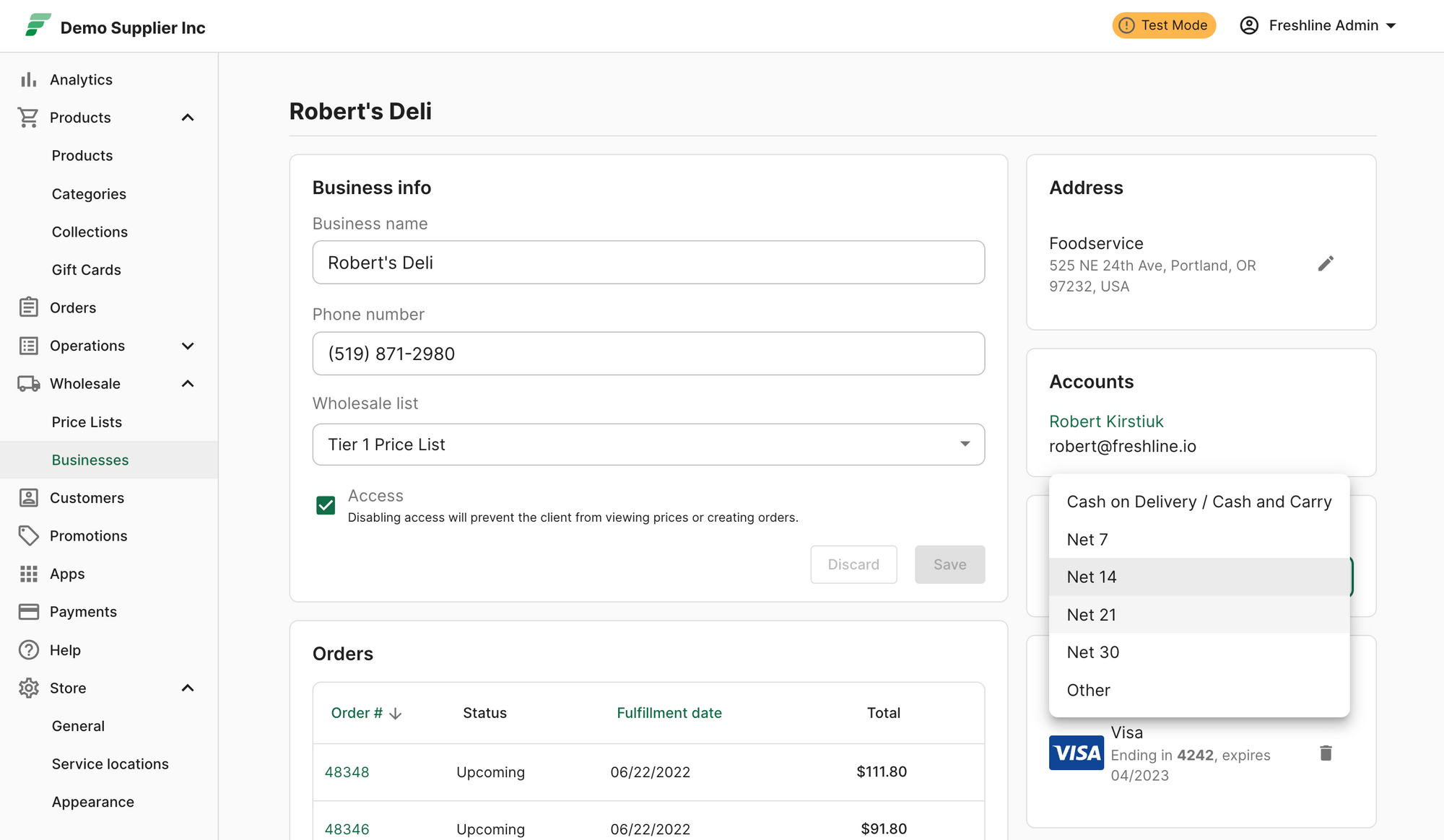Image resolution: width=1444 pixels, height=840 pixels.
Task: Open the Robert Kirstiuk account link
Action: 1106,421
